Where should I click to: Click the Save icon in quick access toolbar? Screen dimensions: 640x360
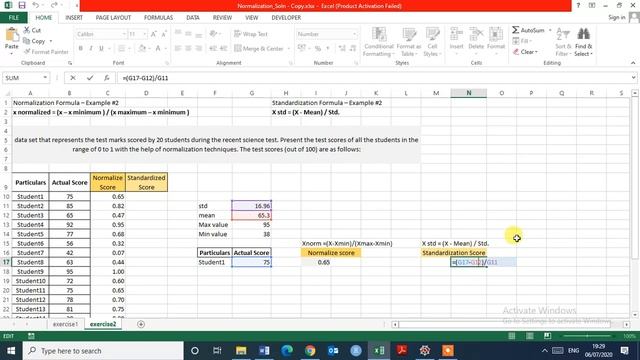[x=22, y=5]
